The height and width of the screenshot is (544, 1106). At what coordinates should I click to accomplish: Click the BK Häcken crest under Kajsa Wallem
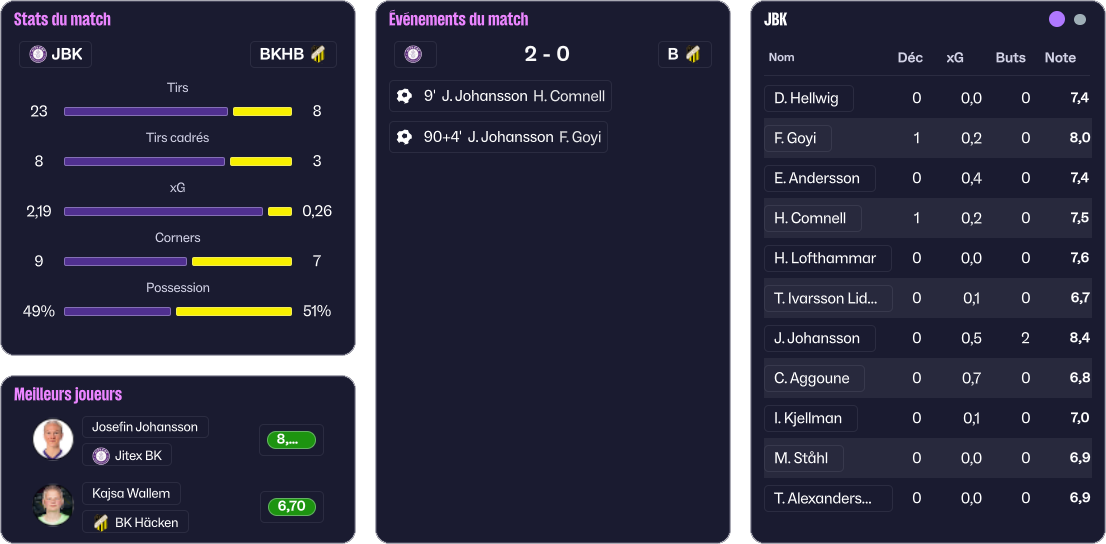[x=101, y=522]
